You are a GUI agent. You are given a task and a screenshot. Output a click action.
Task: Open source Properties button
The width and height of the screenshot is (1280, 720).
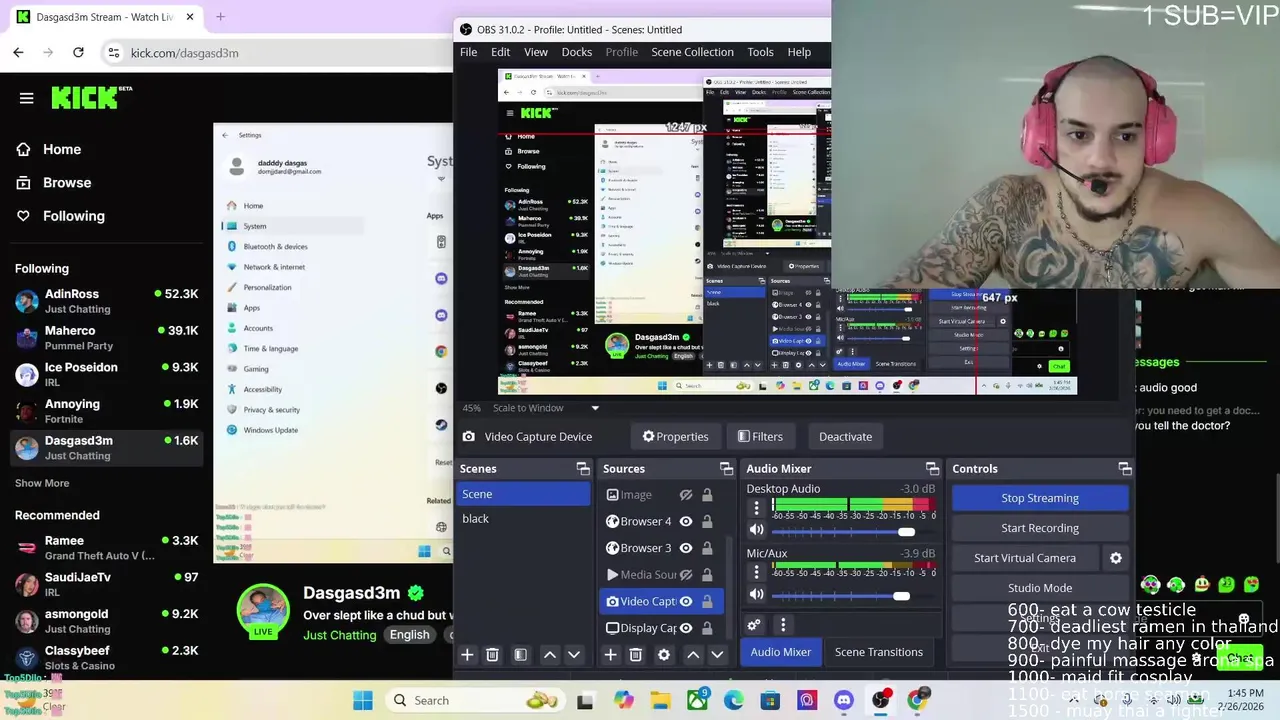(x=675, y=436)
